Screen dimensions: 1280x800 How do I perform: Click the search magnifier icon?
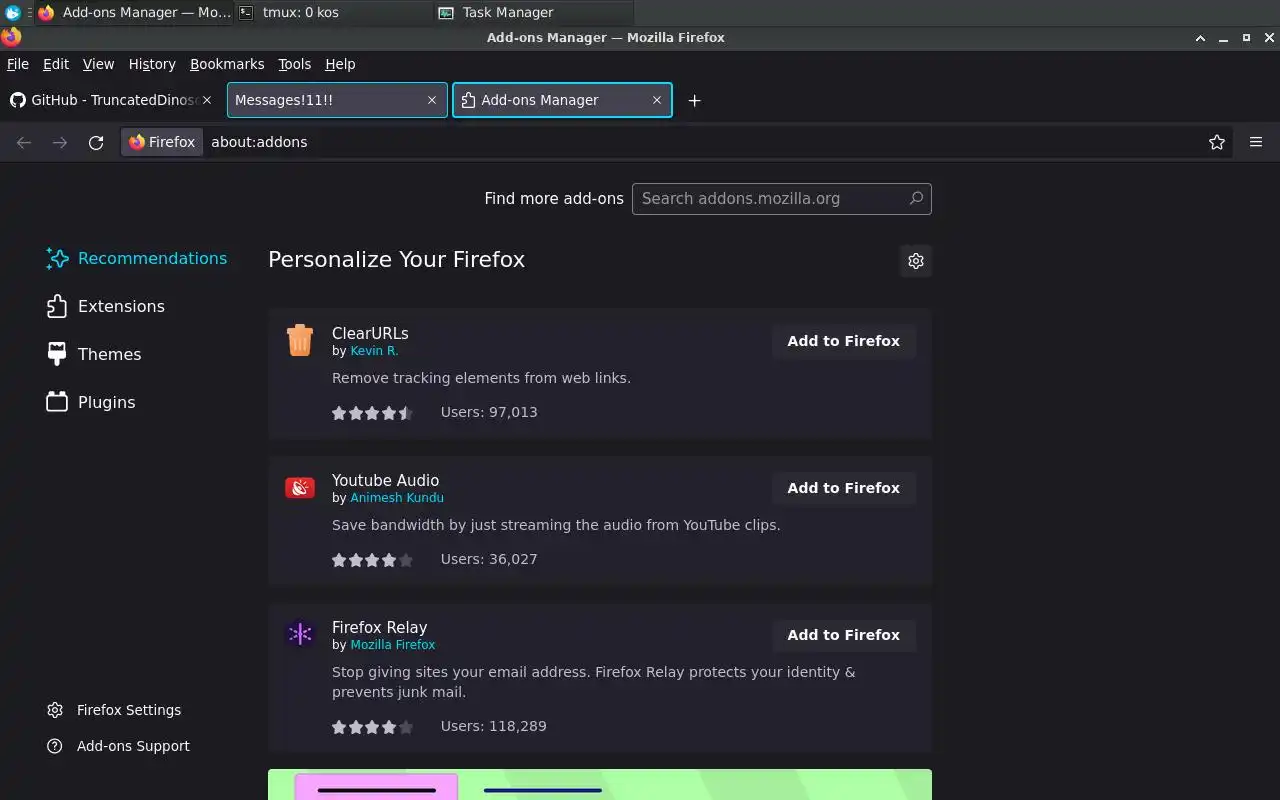[x=916, y=198]
